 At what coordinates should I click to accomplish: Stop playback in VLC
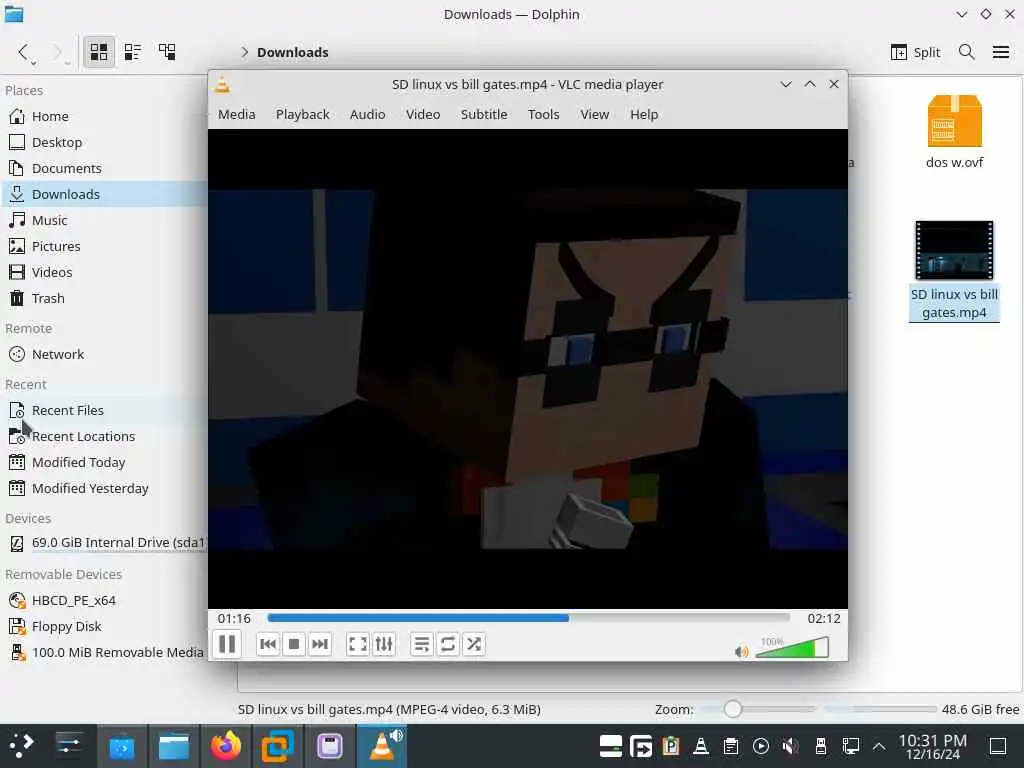[x=294, y=645]
